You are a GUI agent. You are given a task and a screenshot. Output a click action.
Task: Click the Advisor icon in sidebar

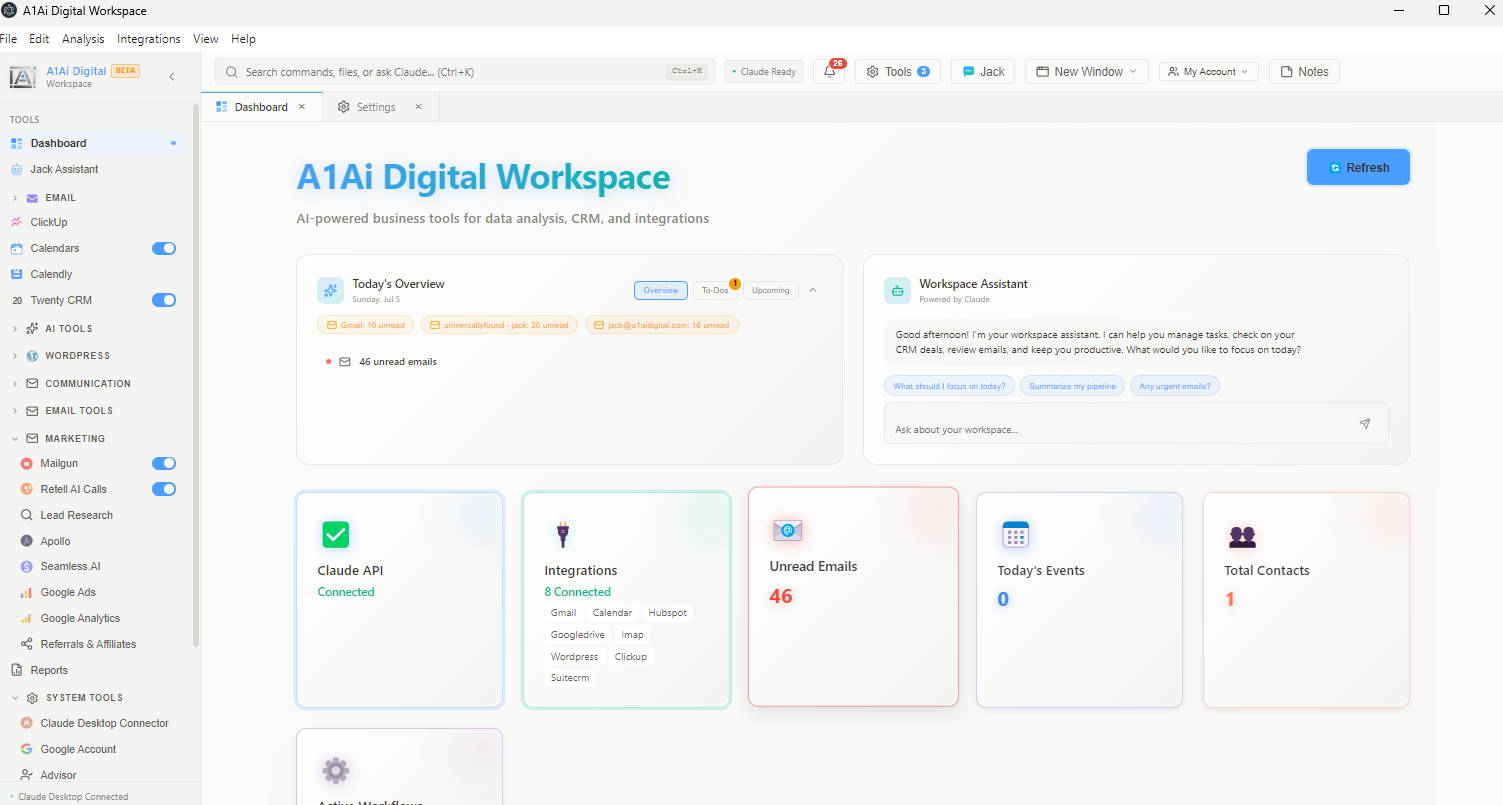27,775
